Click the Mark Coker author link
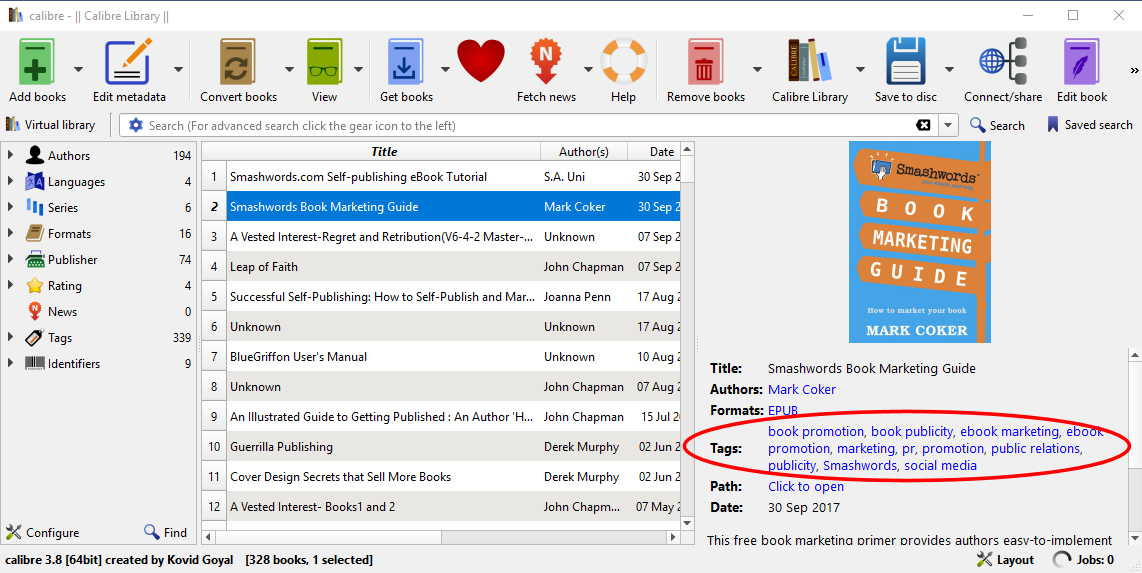Image resolution: width=1142 pixels, height=573 pixels. pyautogui.click(x=802, y=389)
